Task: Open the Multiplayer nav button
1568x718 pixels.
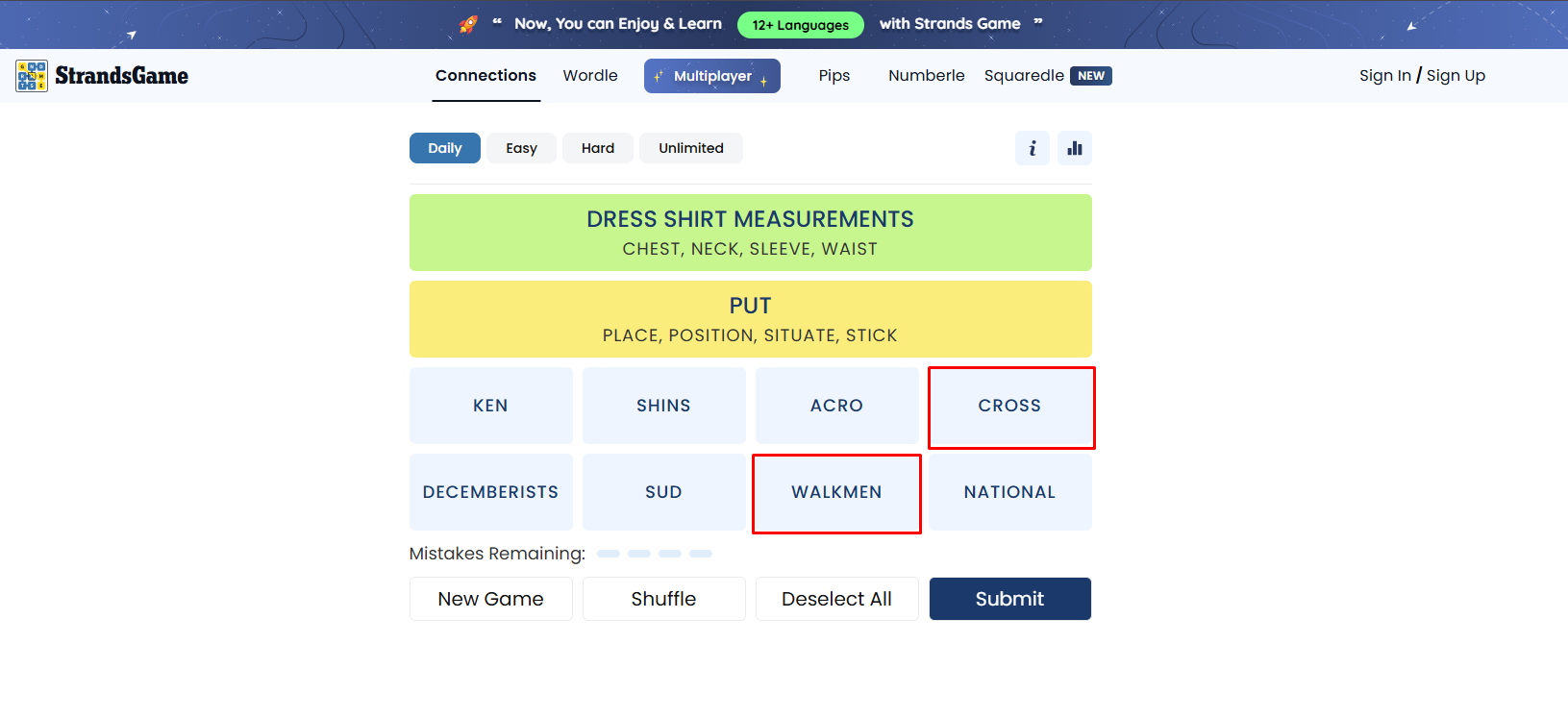Action: 711,76
